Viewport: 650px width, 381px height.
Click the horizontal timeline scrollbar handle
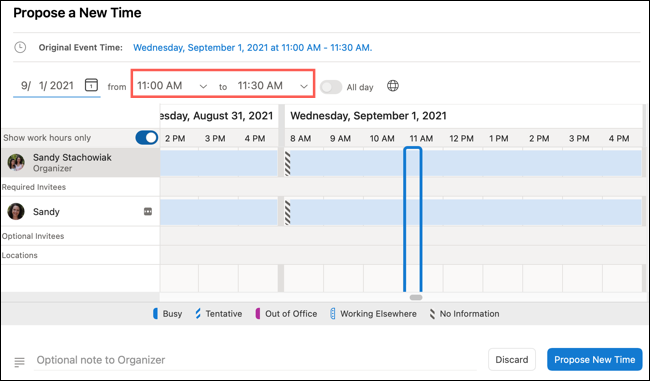tap(416, 297)
